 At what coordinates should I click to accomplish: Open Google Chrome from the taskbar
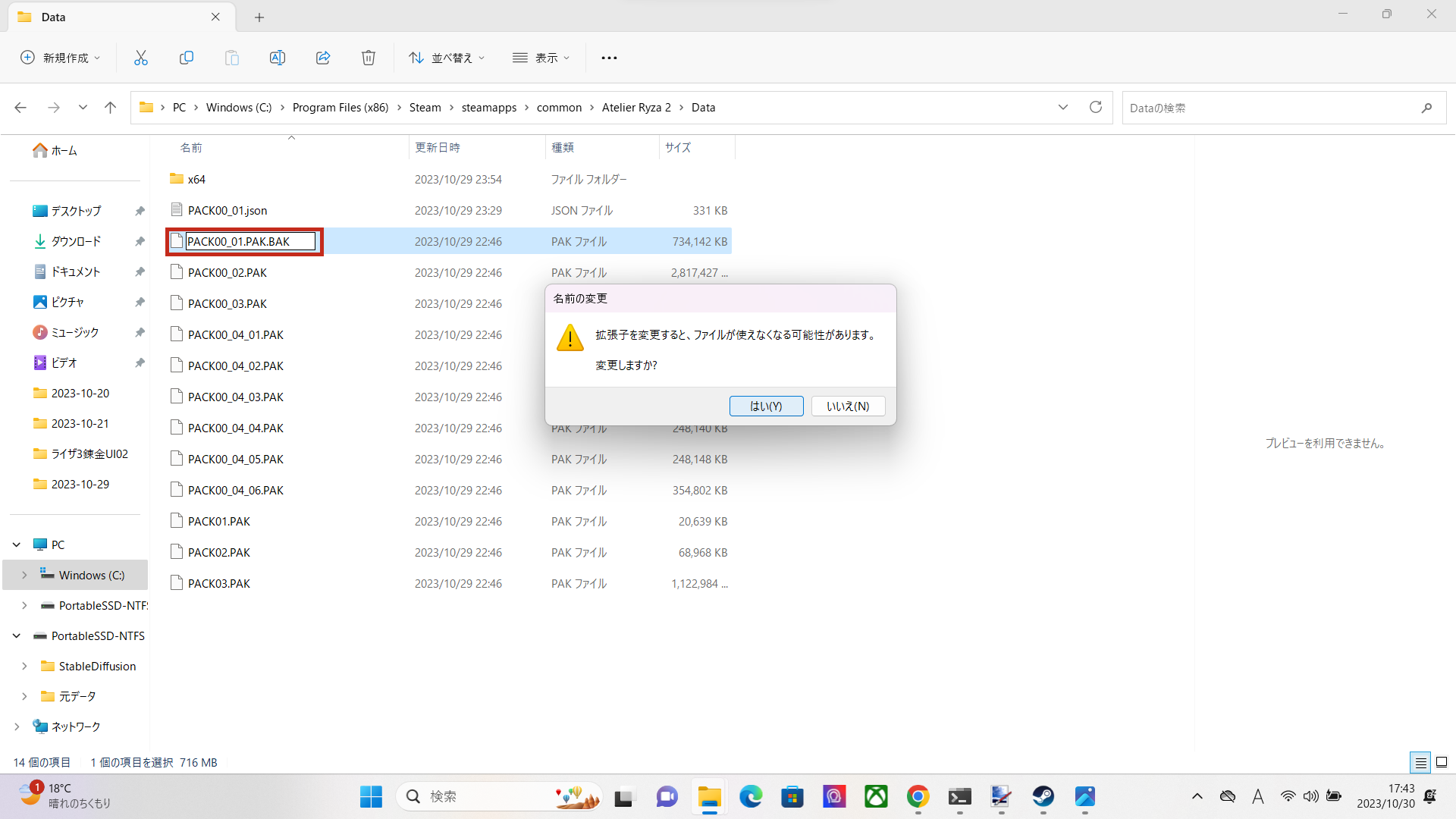click(918, 796)
